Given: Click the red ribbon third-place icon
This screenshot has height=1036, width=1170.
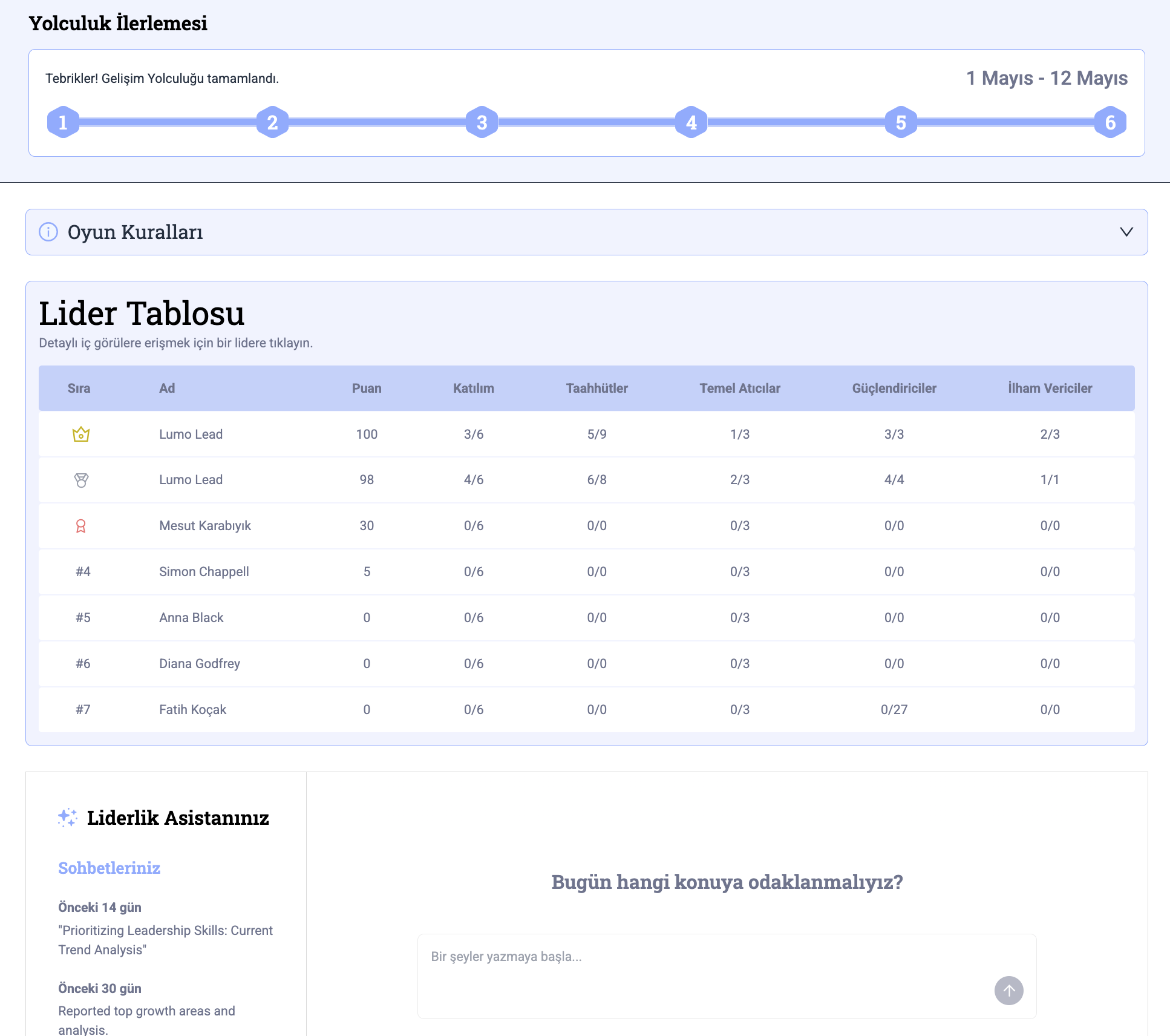Looking at the screenshot, I should pos(80,526).
